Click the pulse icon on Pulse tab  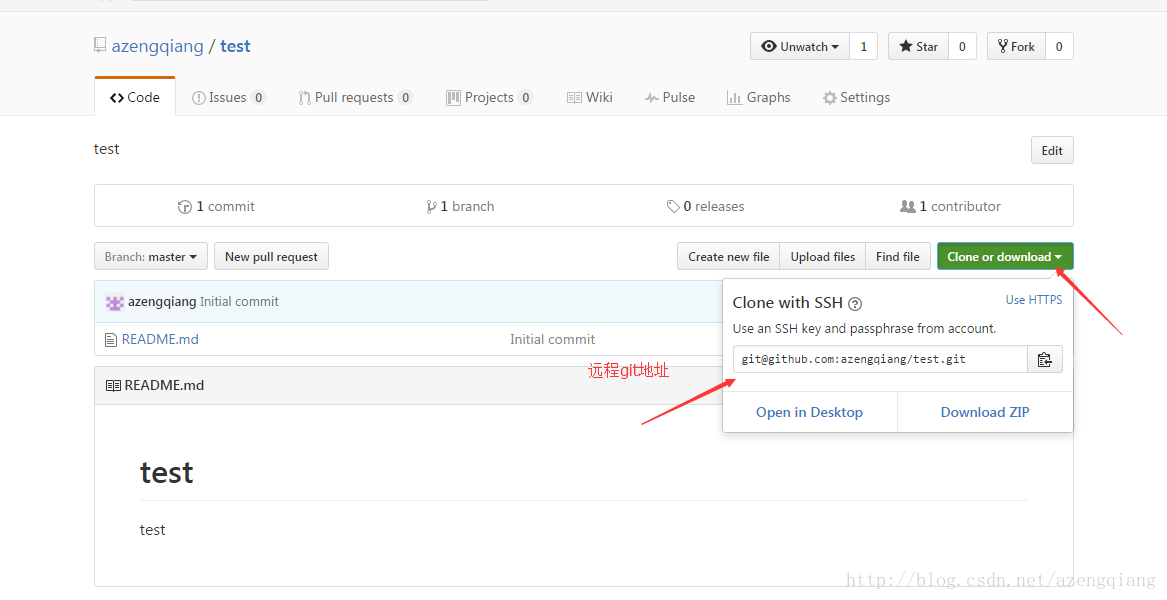tap(651, 98)
